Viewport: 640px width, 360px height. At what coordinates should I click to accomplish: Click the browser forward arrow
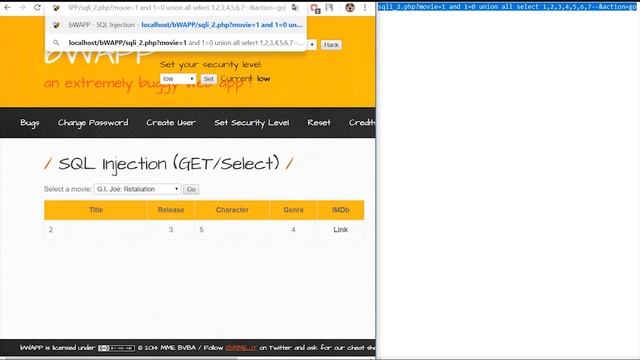coord(22,7)
